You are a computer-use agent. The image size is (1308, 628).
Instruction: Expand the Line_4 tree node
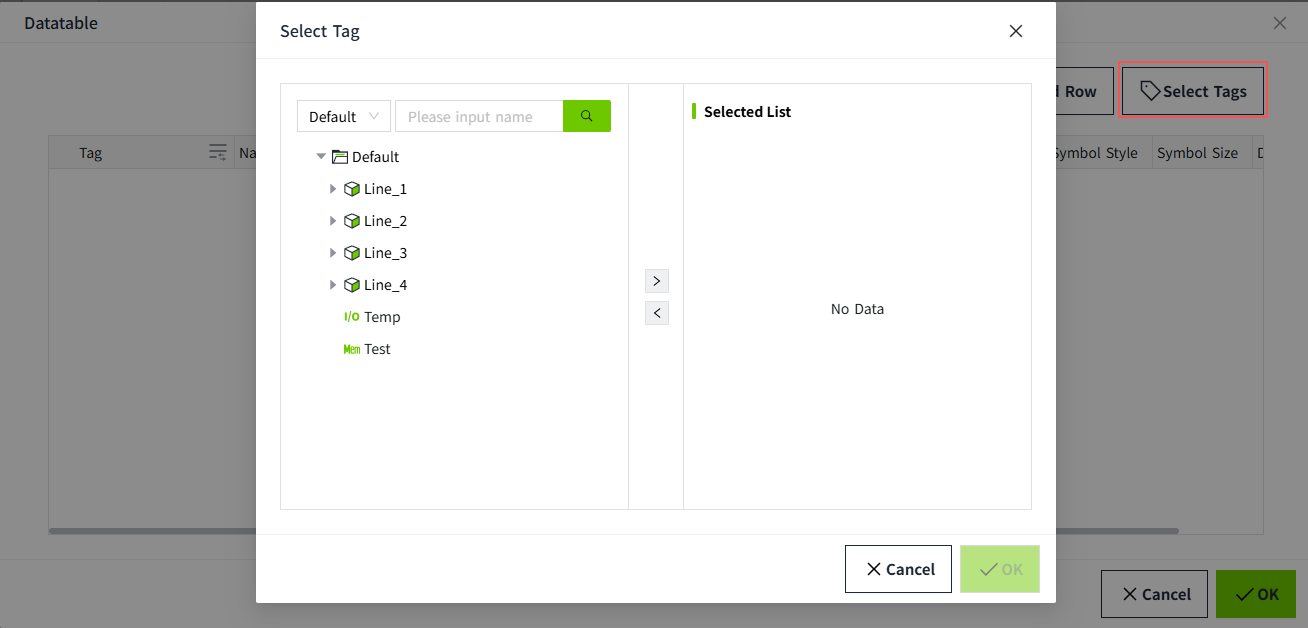tap(333, 285)
